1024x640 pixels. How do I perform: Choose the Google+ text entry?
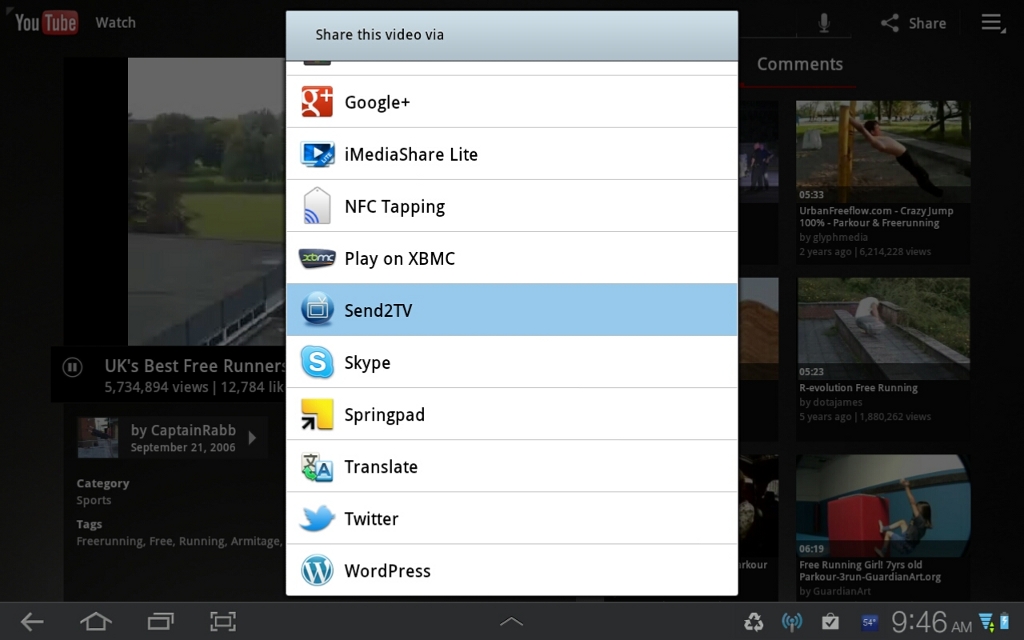tap(377, 103)
